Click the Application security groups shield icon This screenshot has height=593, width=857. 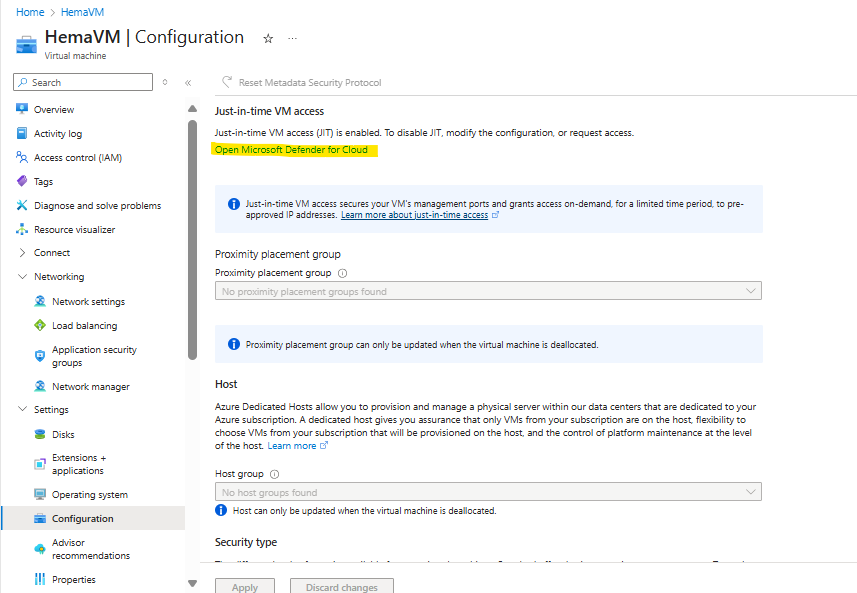click(x=40, y=356)
